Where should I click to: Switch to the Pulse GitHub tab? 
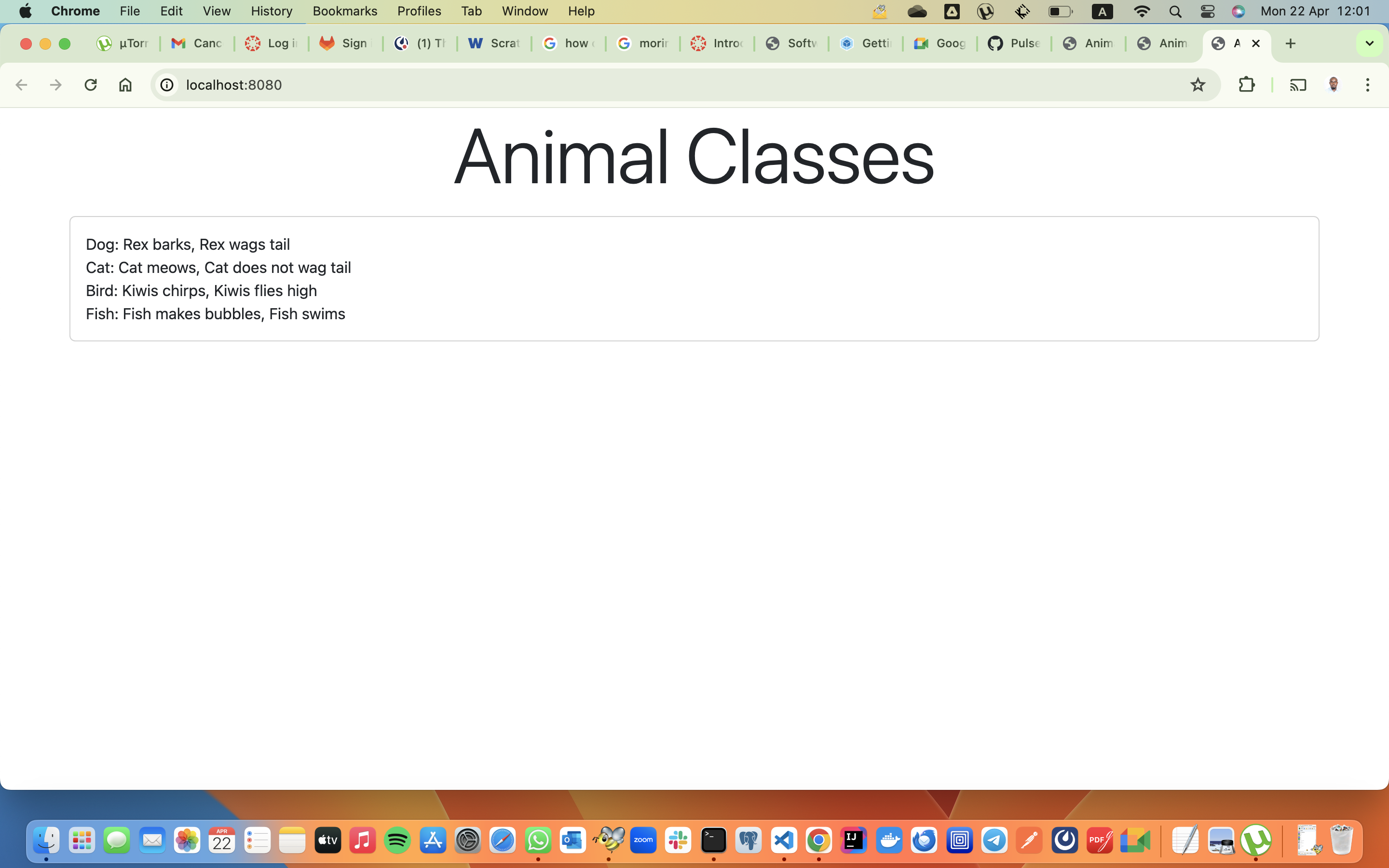click(1014, 43)
